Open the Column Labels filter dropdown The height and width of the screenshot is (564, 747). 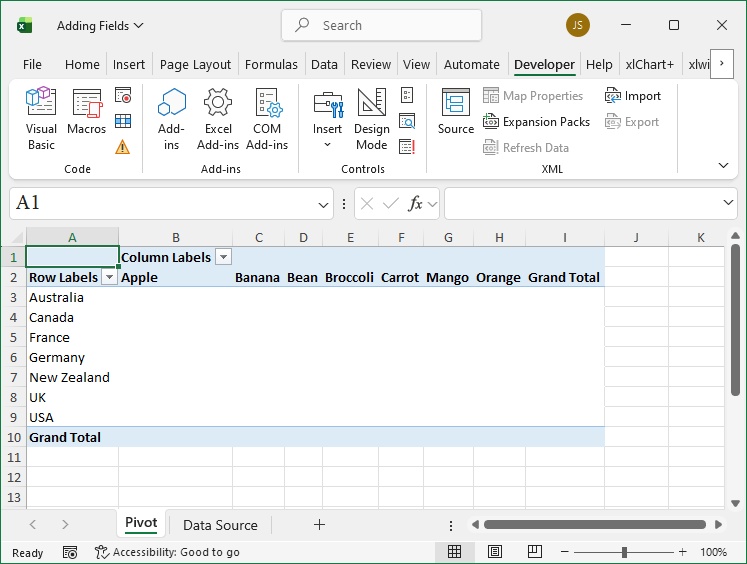223,257
